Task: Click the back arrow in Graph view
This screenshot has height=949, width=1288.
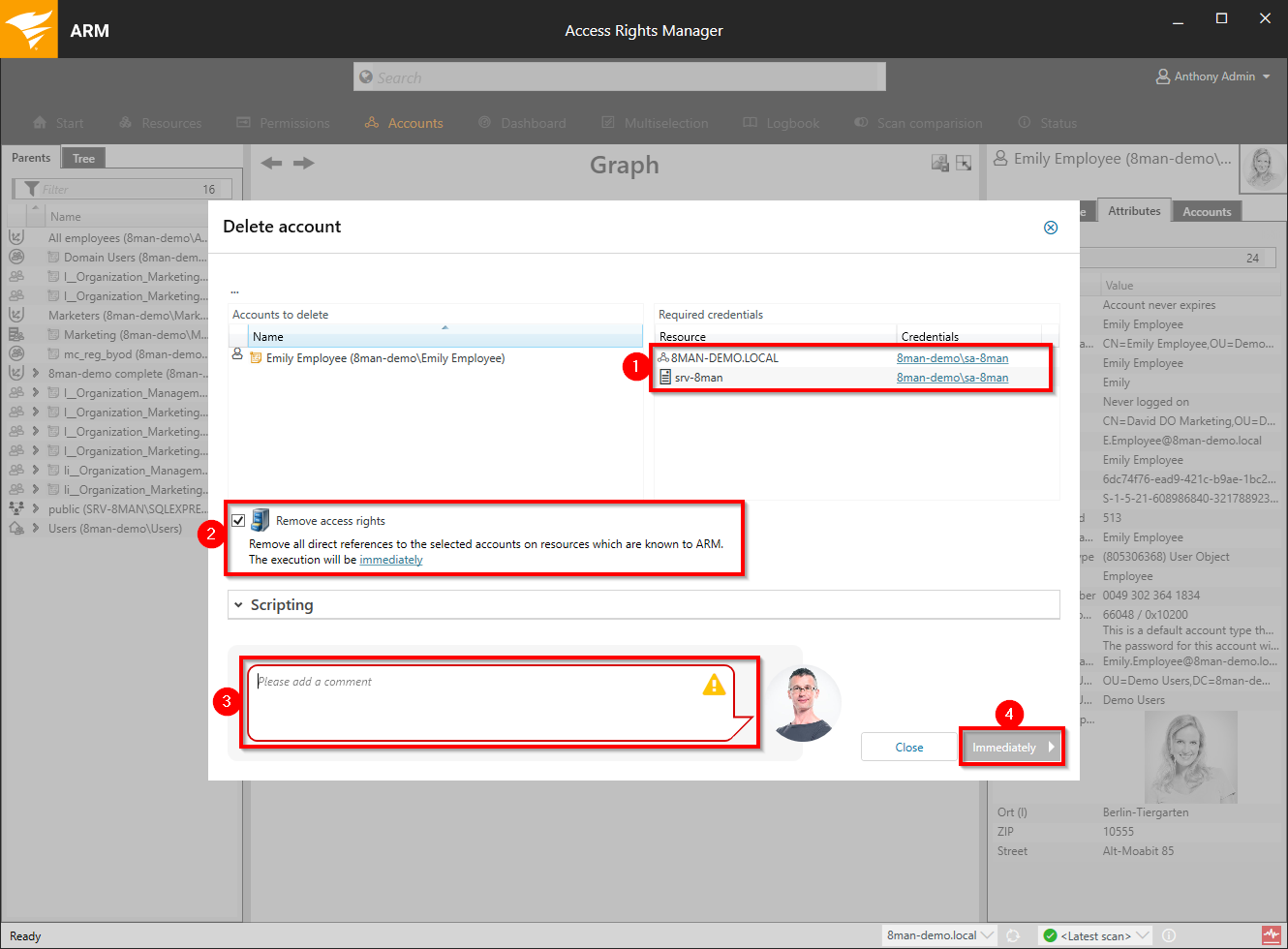Action: [272, 163]
